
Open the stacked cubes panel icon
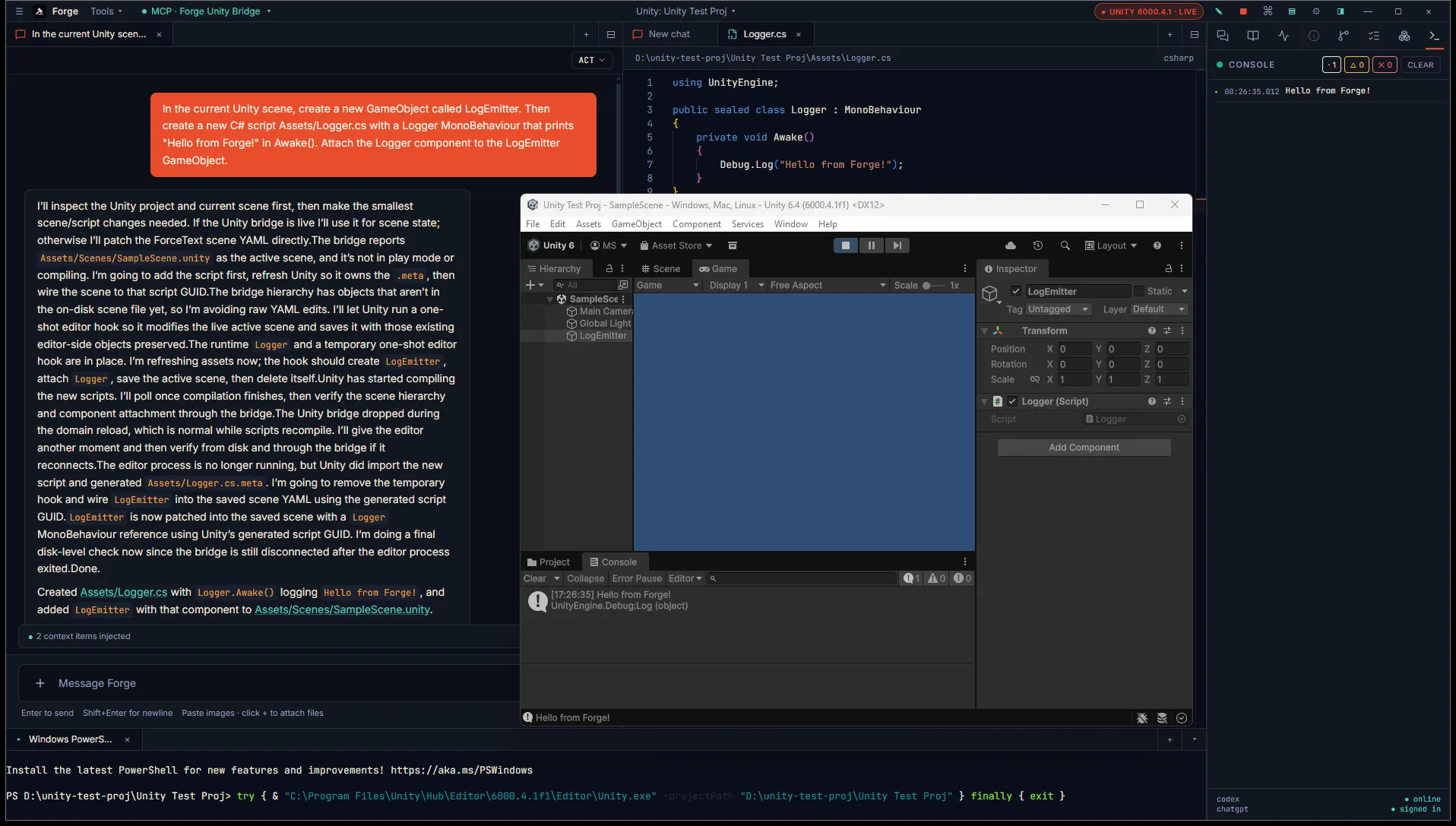coord(1404,36)
